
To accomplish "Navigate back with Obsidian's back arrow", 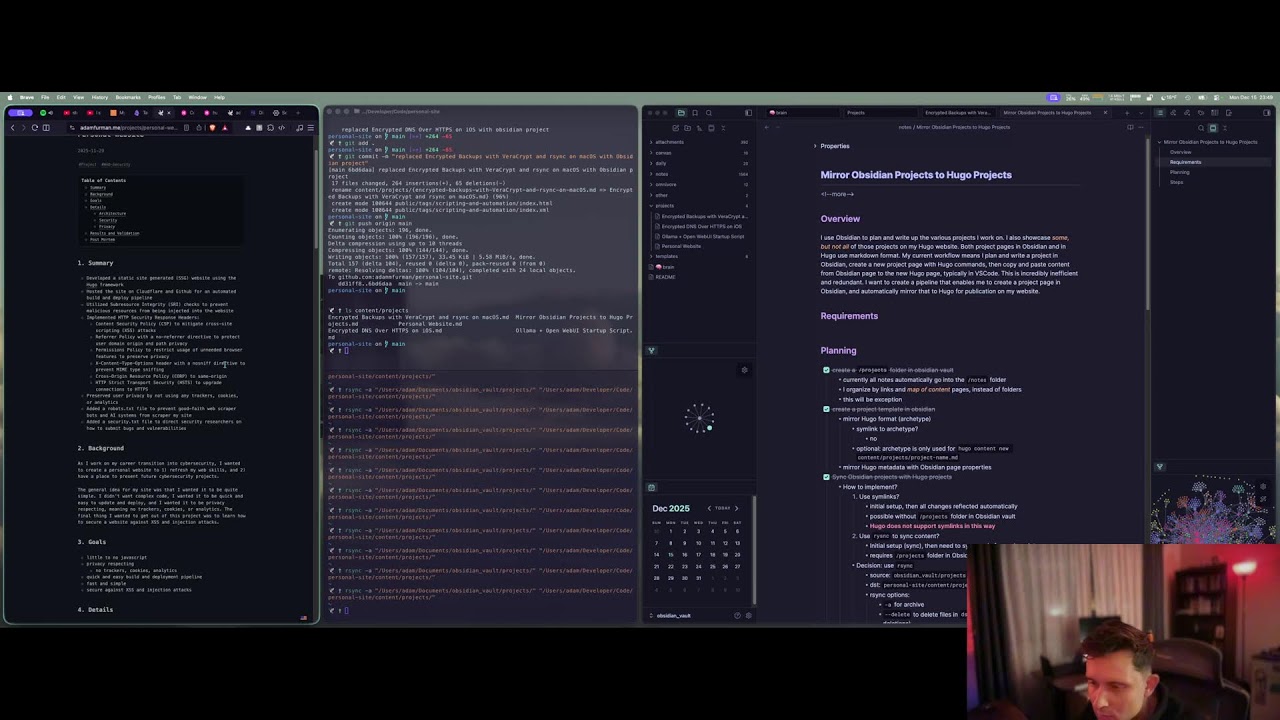I will point(767,127).
